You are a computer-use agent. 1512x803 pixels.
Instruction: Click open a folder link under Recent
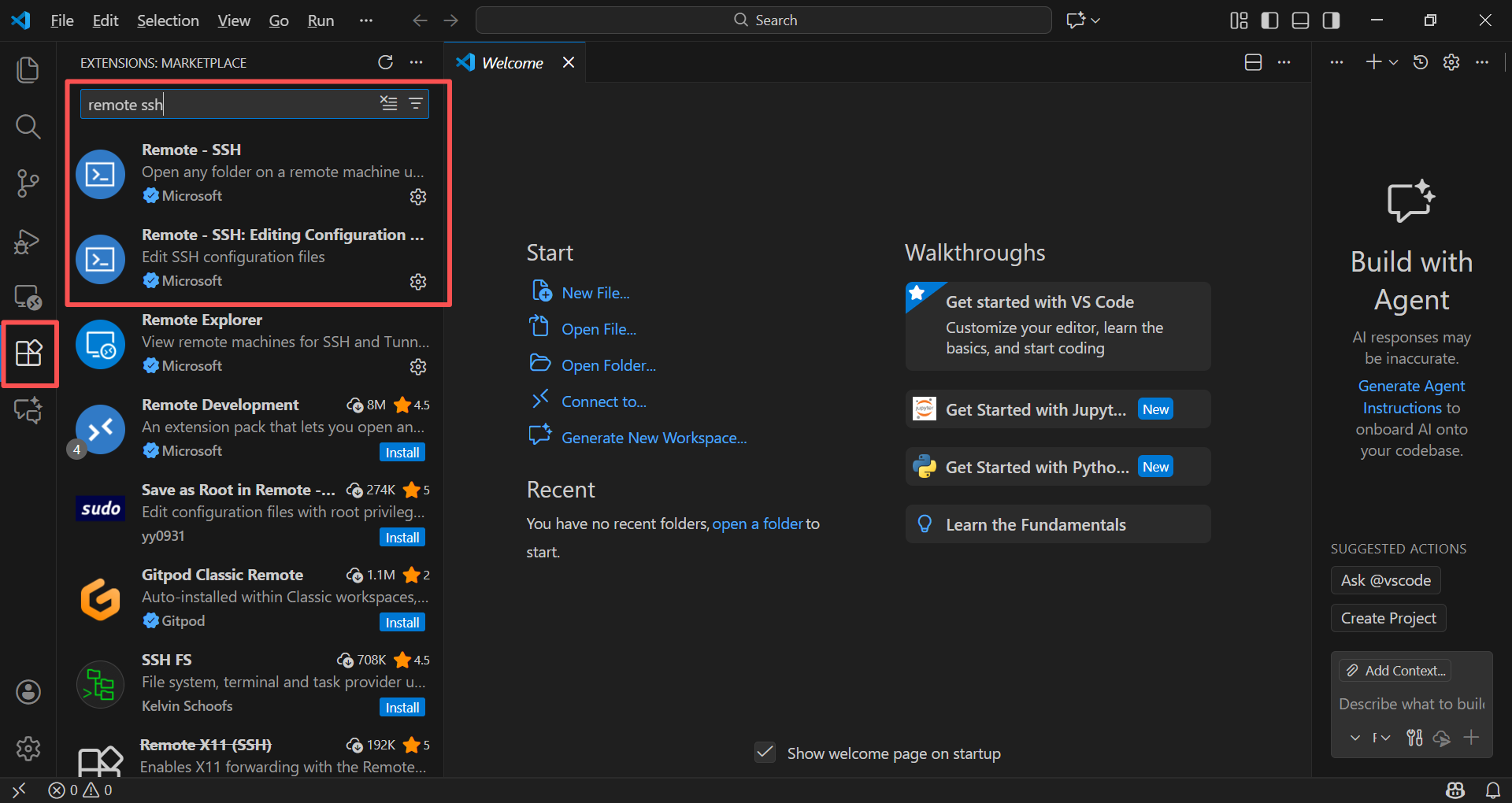tap(758, 524)
